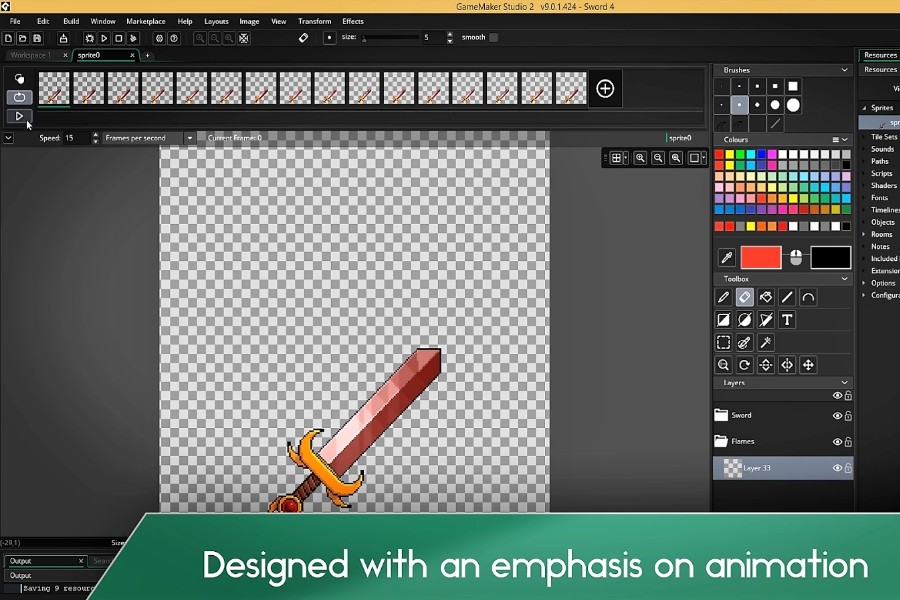Expand the Sounds resource folder
The image size is (900, 600).
tap(864, 149)
